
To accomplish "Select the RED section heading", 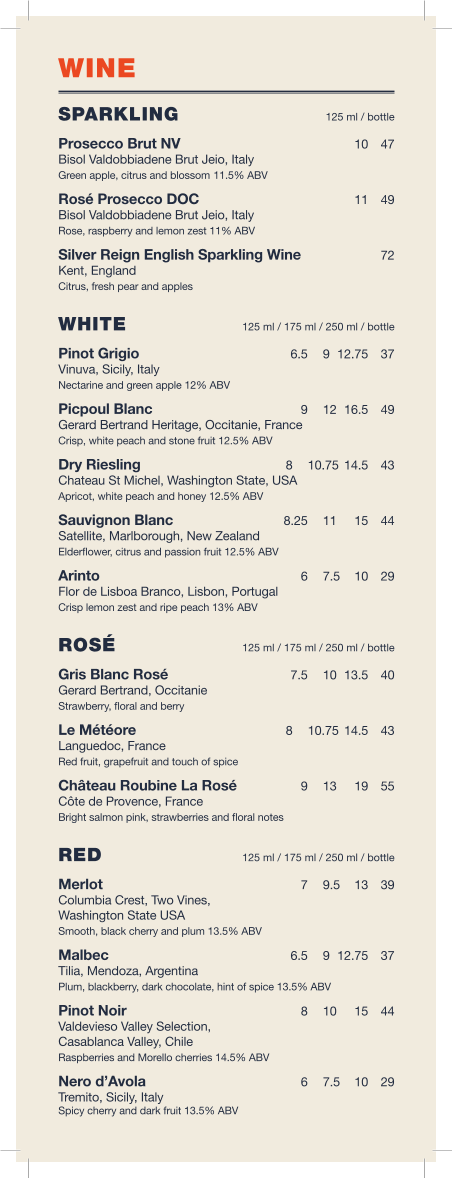I will tap(80, 855).
